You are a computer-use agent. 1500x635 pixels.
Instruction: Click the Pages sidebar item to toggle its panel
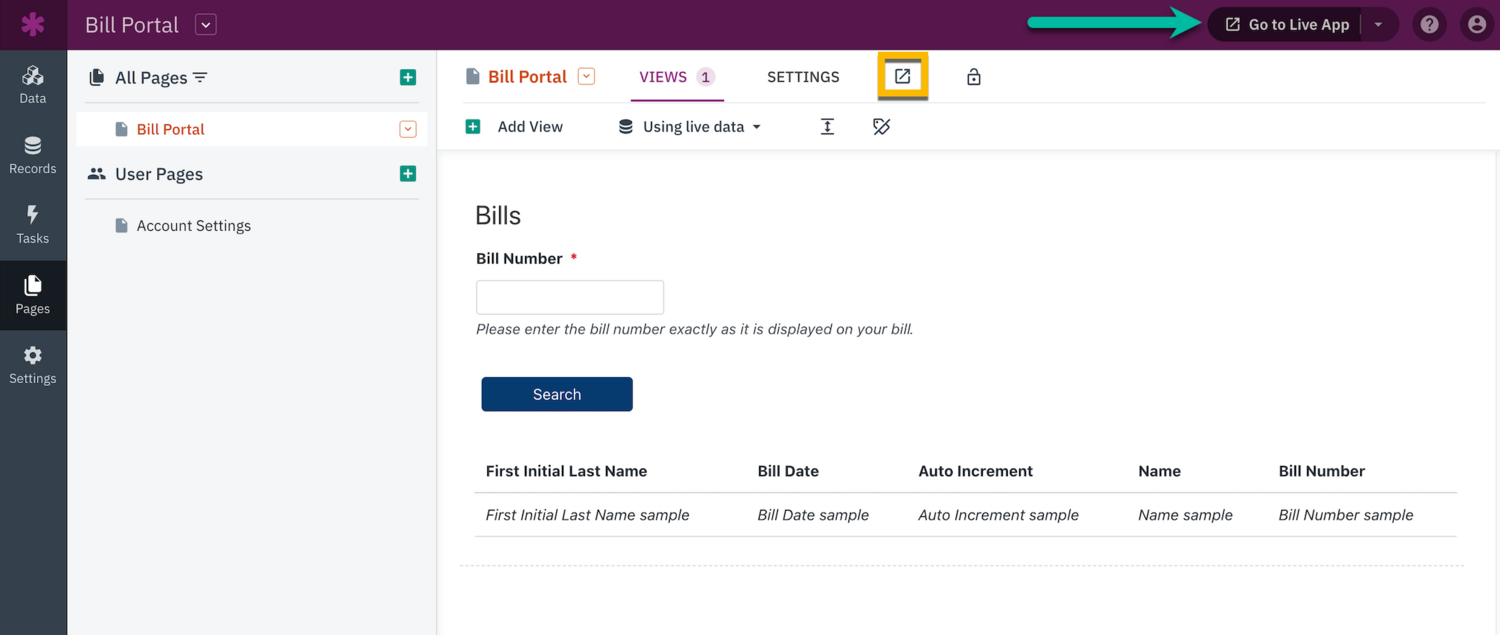point(33,295)
